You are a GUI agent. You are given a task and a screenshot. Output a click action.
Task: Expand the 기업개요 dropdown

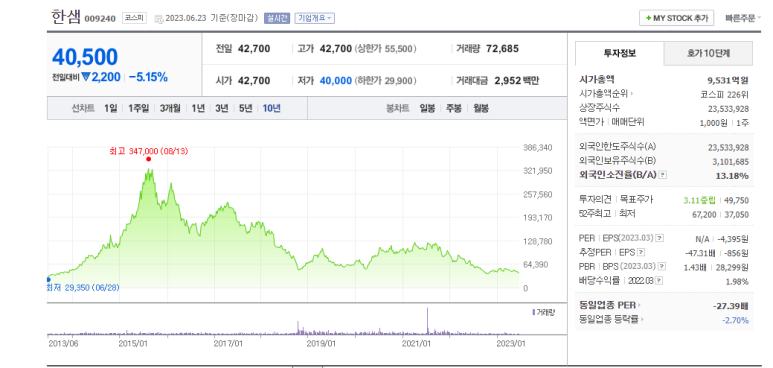click(x=315, y=18)
